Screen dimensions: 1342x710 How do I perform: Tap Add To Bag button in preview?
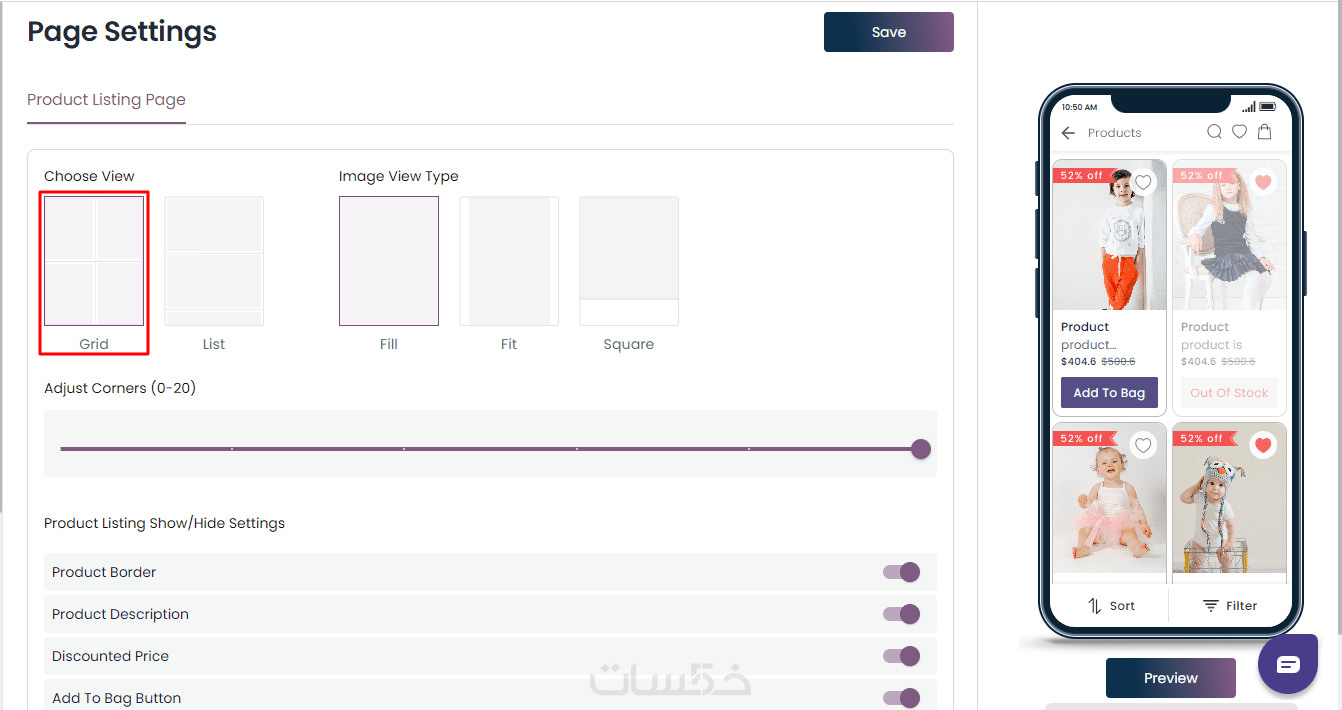pos(1109,393)
